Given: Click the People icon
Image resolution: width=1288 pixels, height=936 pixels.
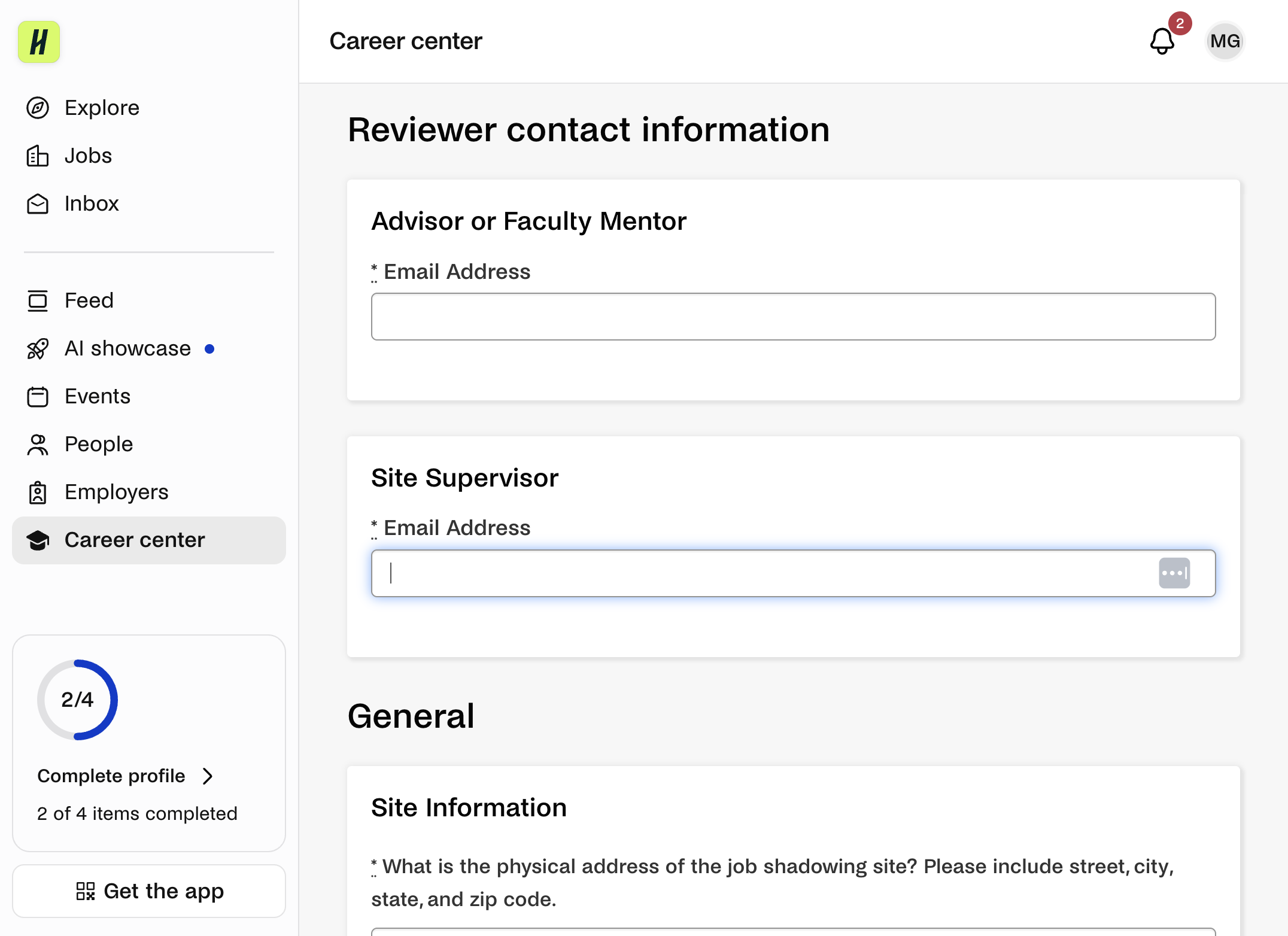Looking at the screenshot, I should pyautogui.click(x=38, y=444).
